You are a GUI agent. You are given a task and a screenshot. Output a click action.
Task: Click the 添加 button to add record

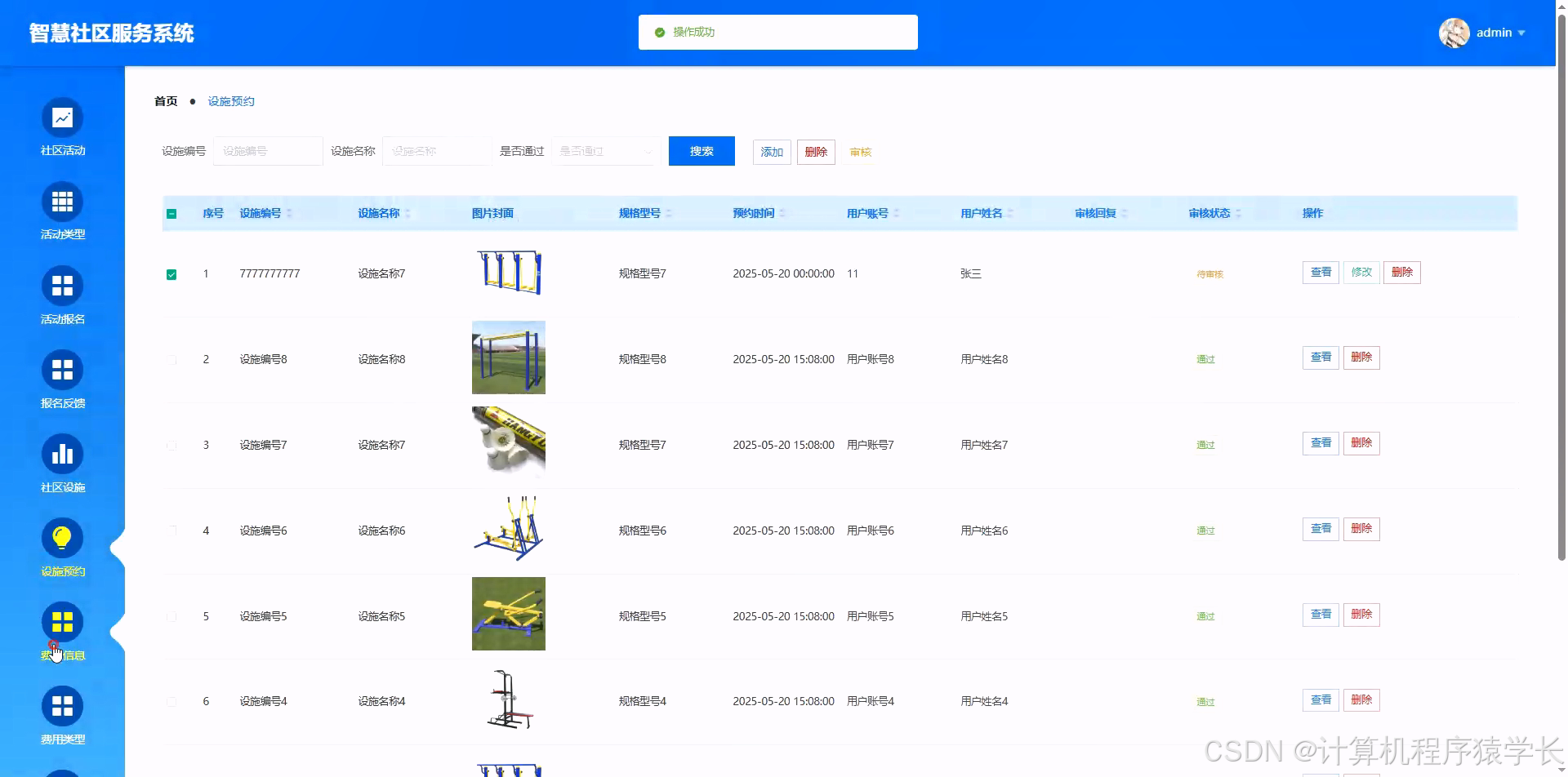tap(771, 152)
